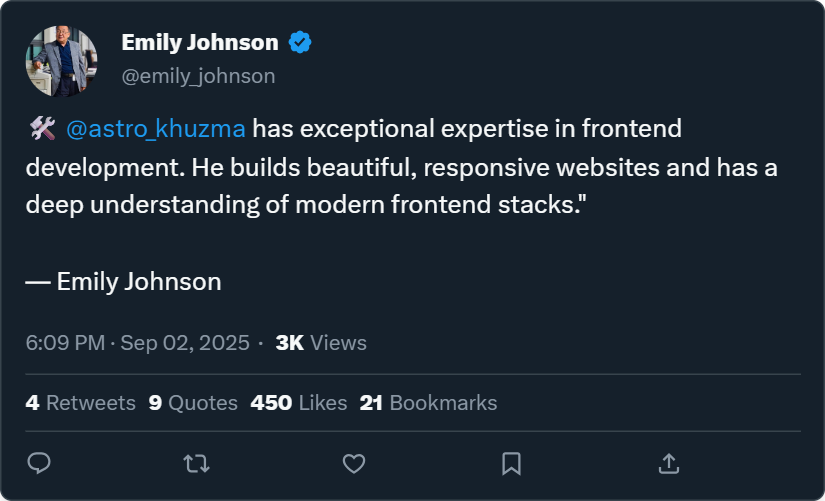This screenshot has height=501, width=825.
Task: Retweet this post using the arrows icon
Action: click(x=196, y=463)
